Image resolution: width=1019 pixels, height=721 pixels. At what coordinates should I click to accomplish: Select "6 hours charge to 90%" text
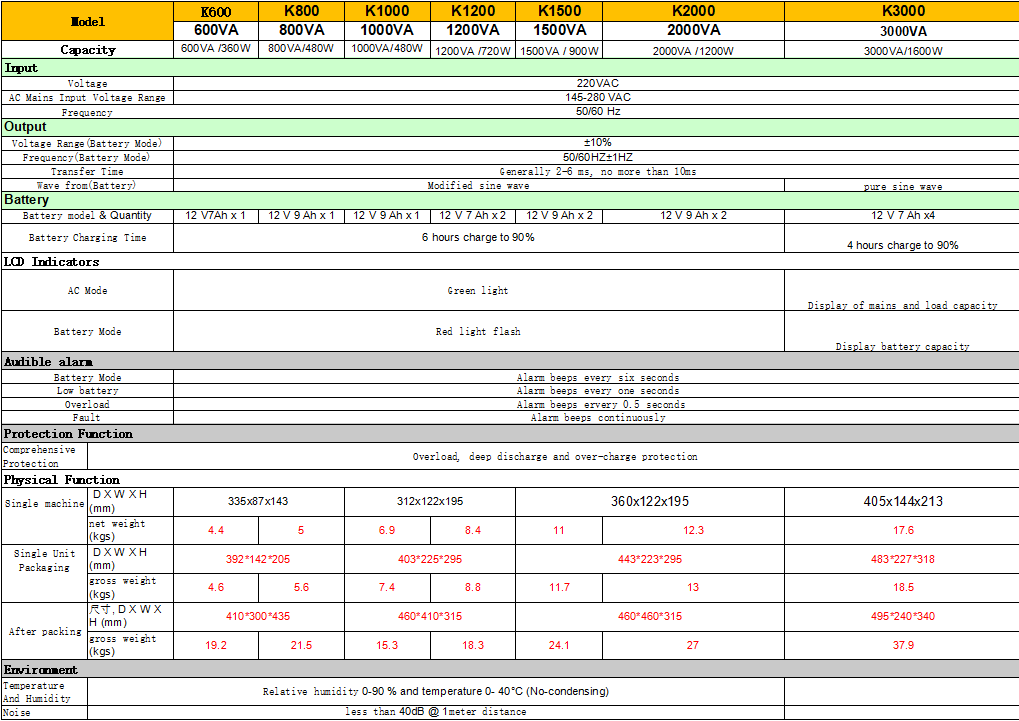(x=478, y=237)
